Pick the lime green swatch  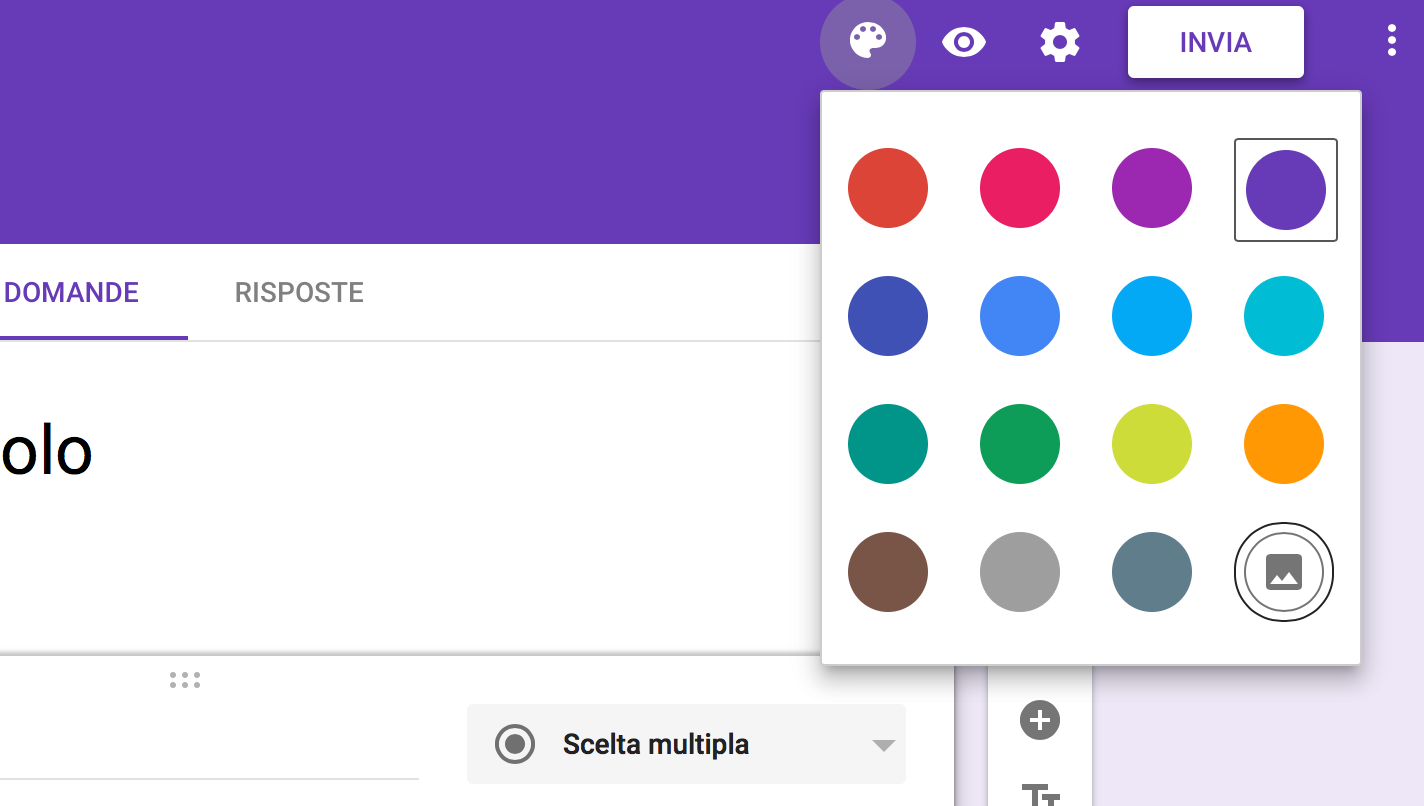tap(1152, 444)
